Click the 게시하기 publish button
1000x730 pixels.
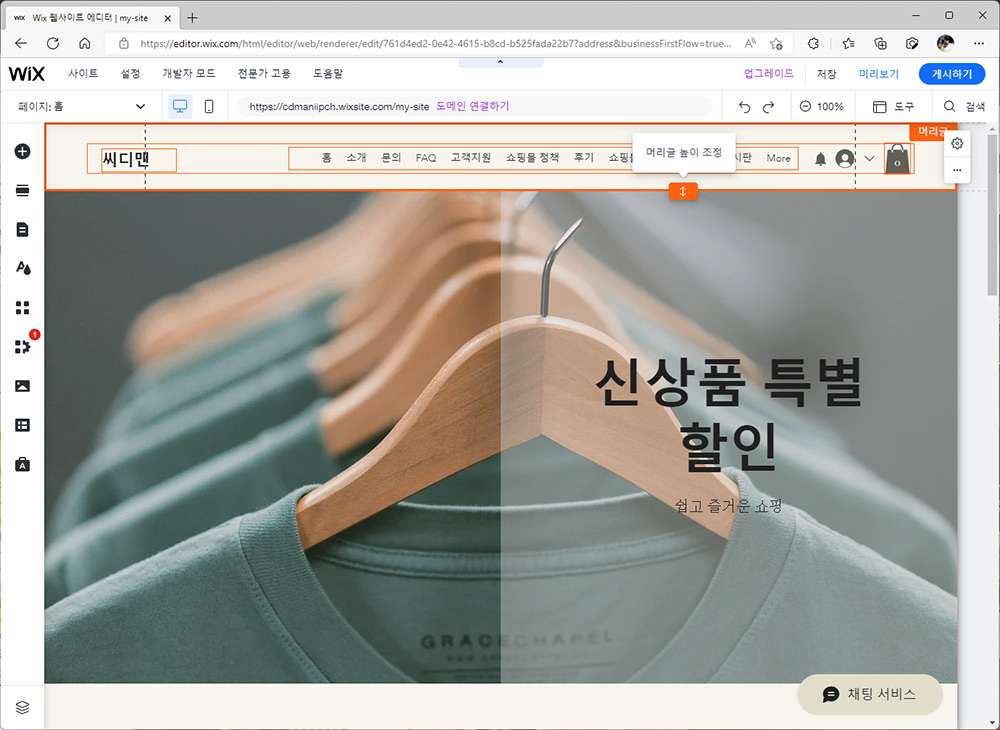[952, 74]
